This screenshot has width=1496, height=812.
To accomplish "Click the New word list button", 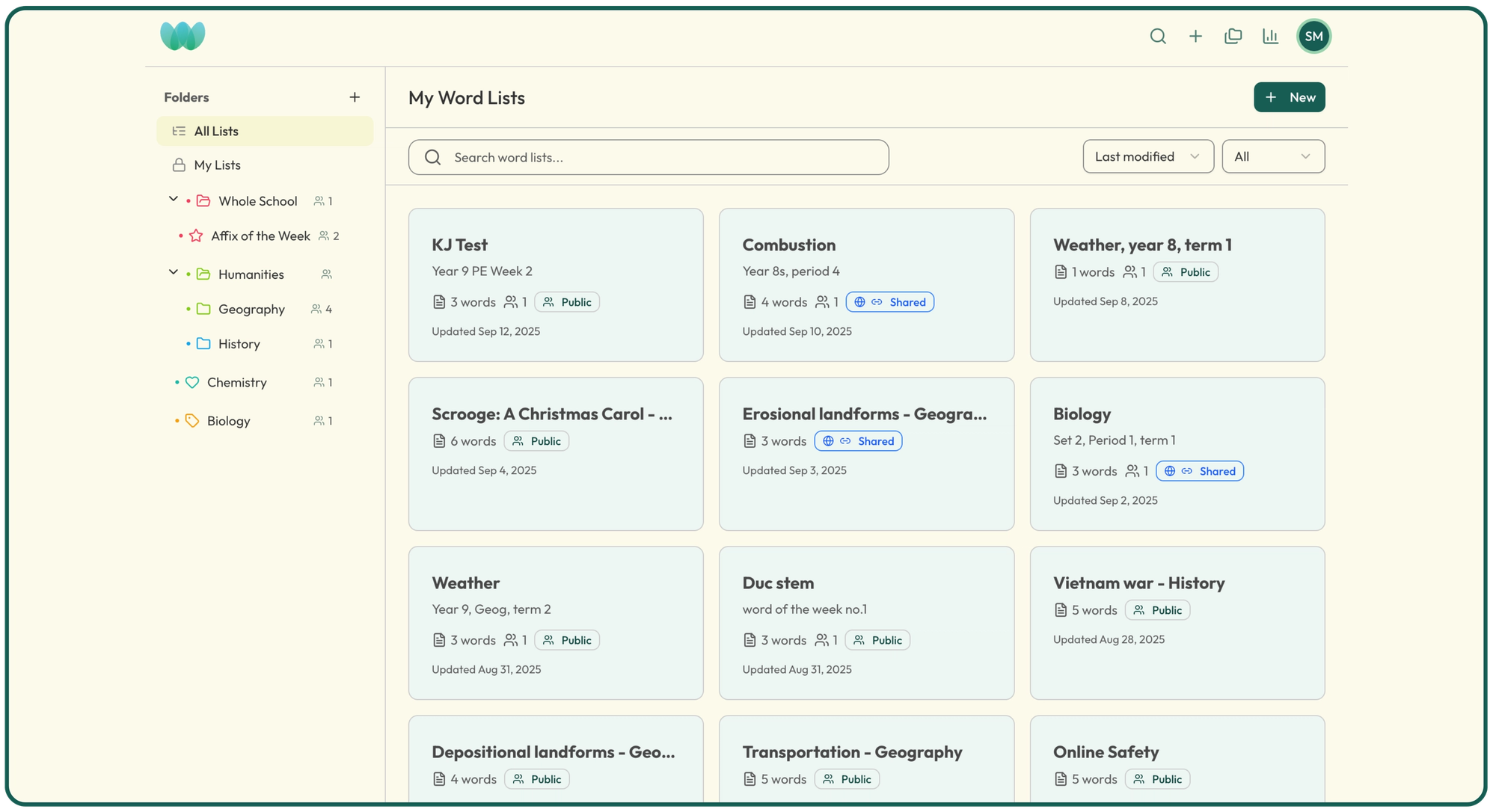I will [1289, 97].
